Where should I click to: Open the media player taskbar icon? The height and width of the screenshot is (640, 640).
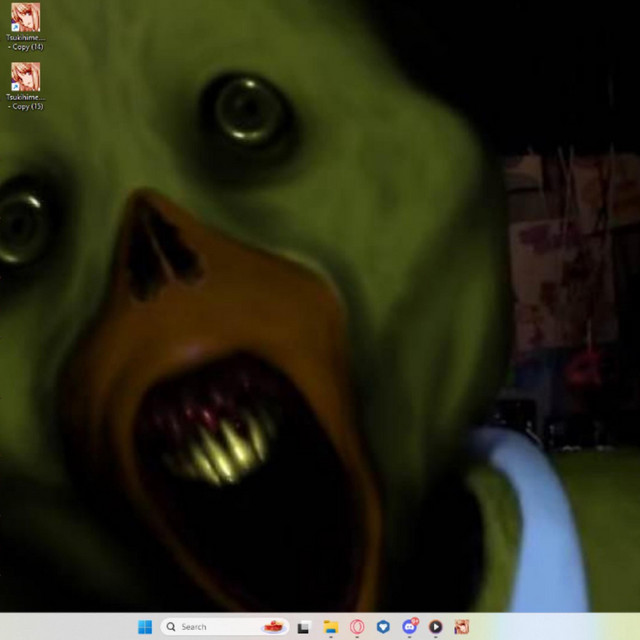point(436,627)
